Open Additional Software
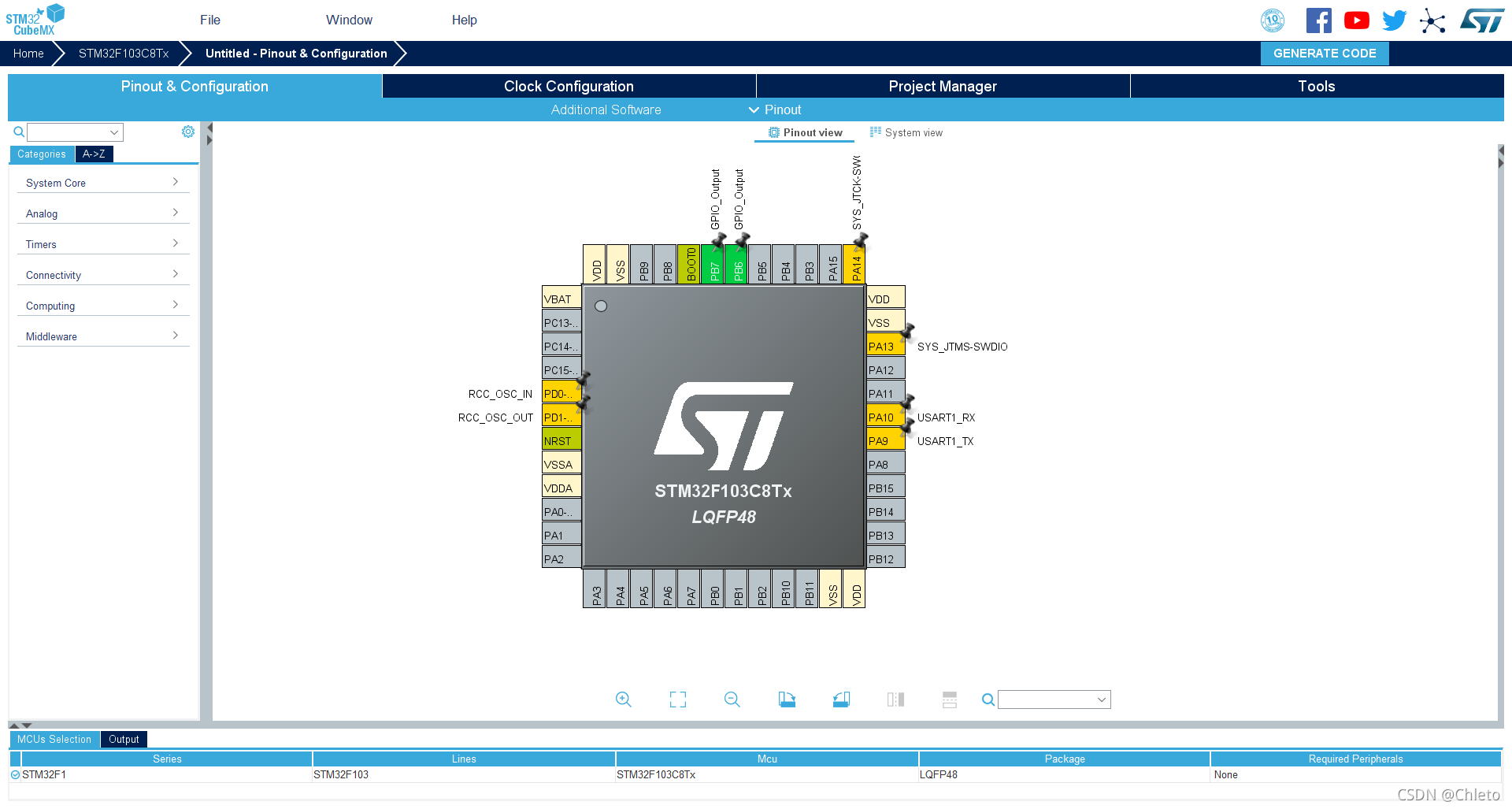This screenshot has width=1512, height=809. tap(606, 109)
